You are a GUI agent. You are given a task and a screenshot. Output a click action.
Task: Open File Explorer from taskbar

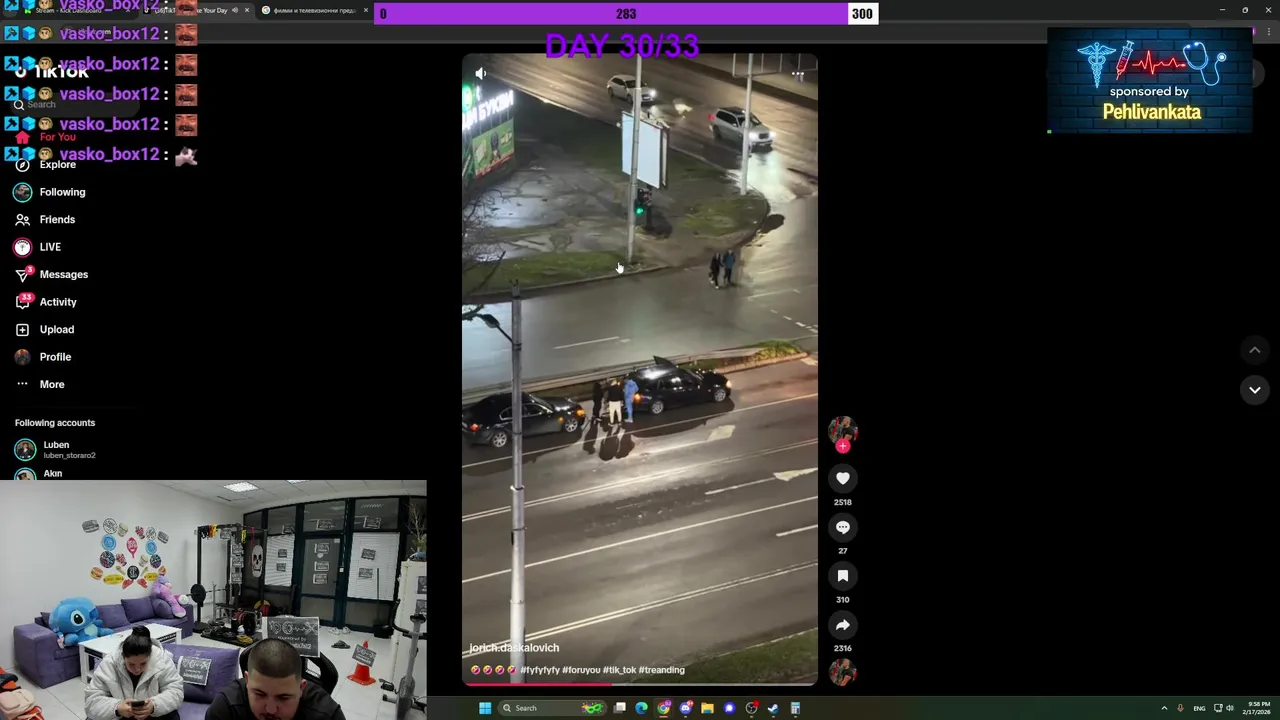point(707,708)
